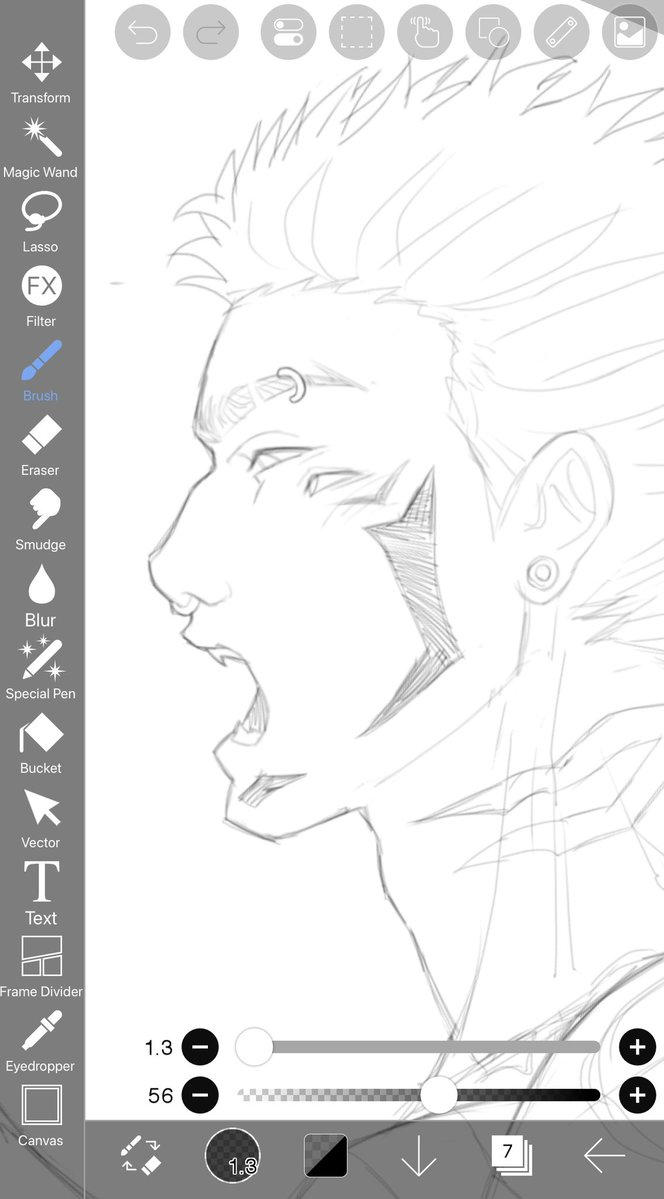This screenshot has height=1199, width=664.
Task: Select the Brush tool
Action: (41, 372)
